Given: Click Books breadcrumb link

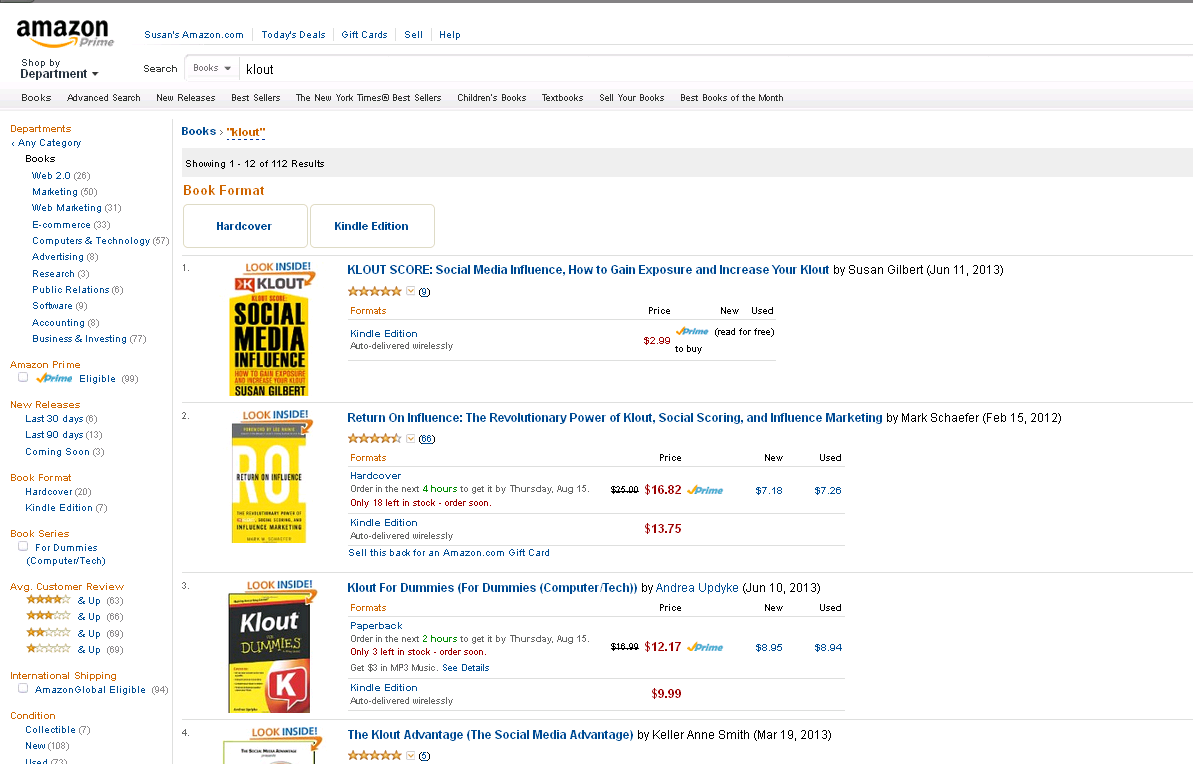Looking at the screenshot, I should pyautogui.click(x=199, y=132).
